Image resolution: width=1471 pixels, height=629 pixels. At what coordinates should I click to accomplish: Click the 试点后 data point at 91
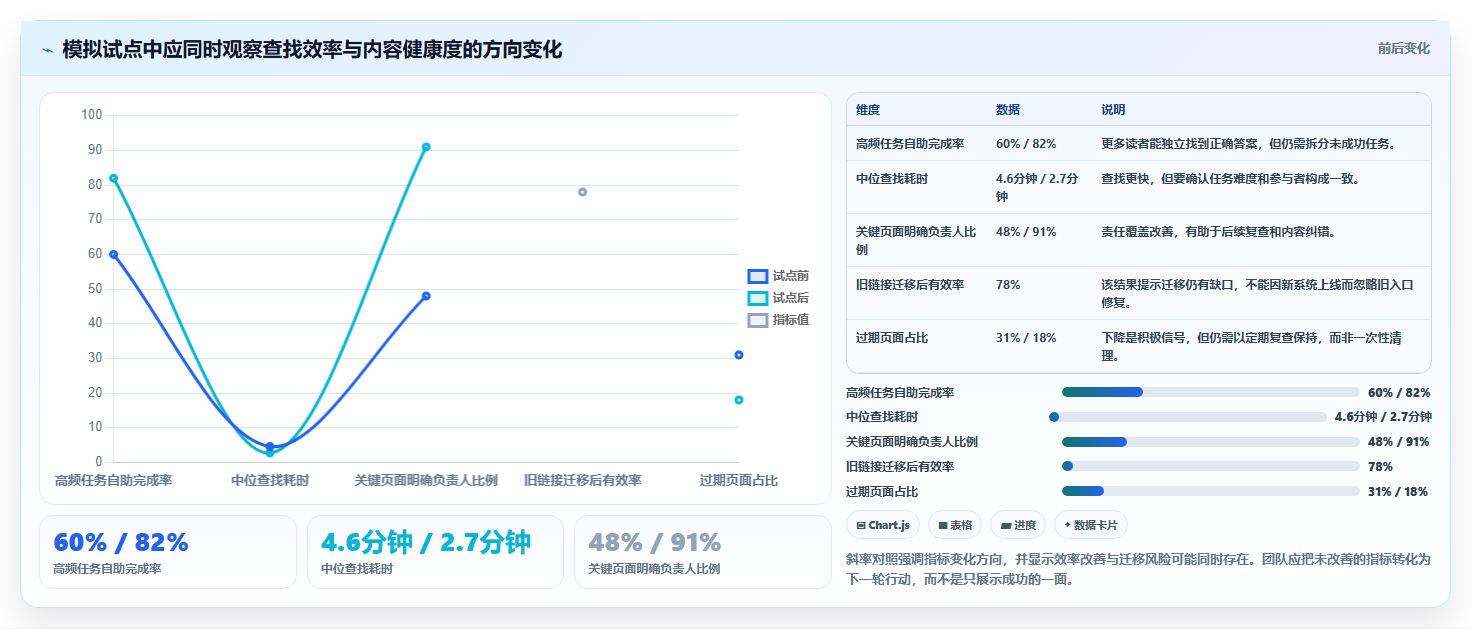click(426, 147)
